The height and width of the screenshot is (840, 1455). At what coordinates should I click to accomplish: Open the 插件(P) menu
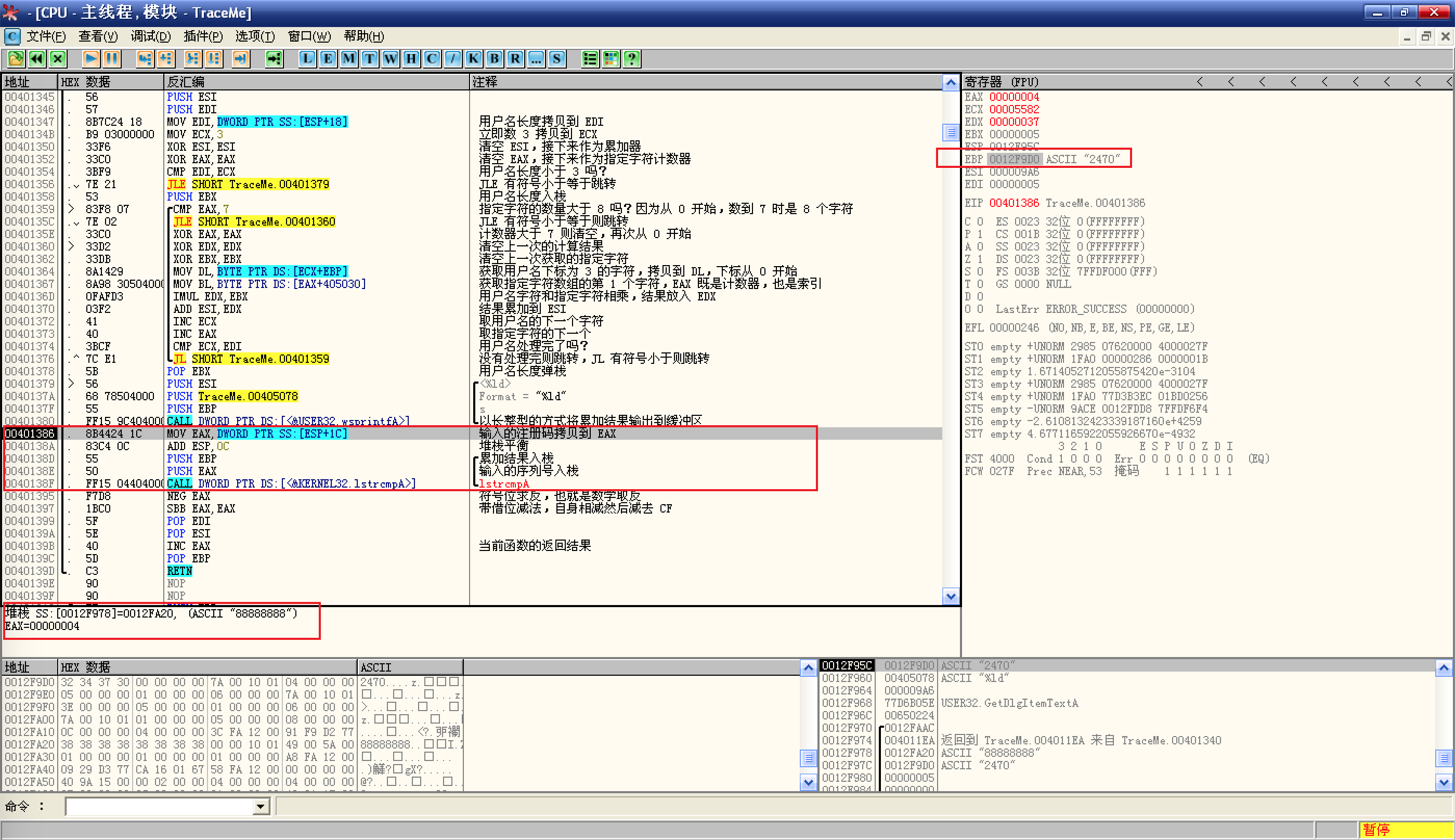point(203,36)
